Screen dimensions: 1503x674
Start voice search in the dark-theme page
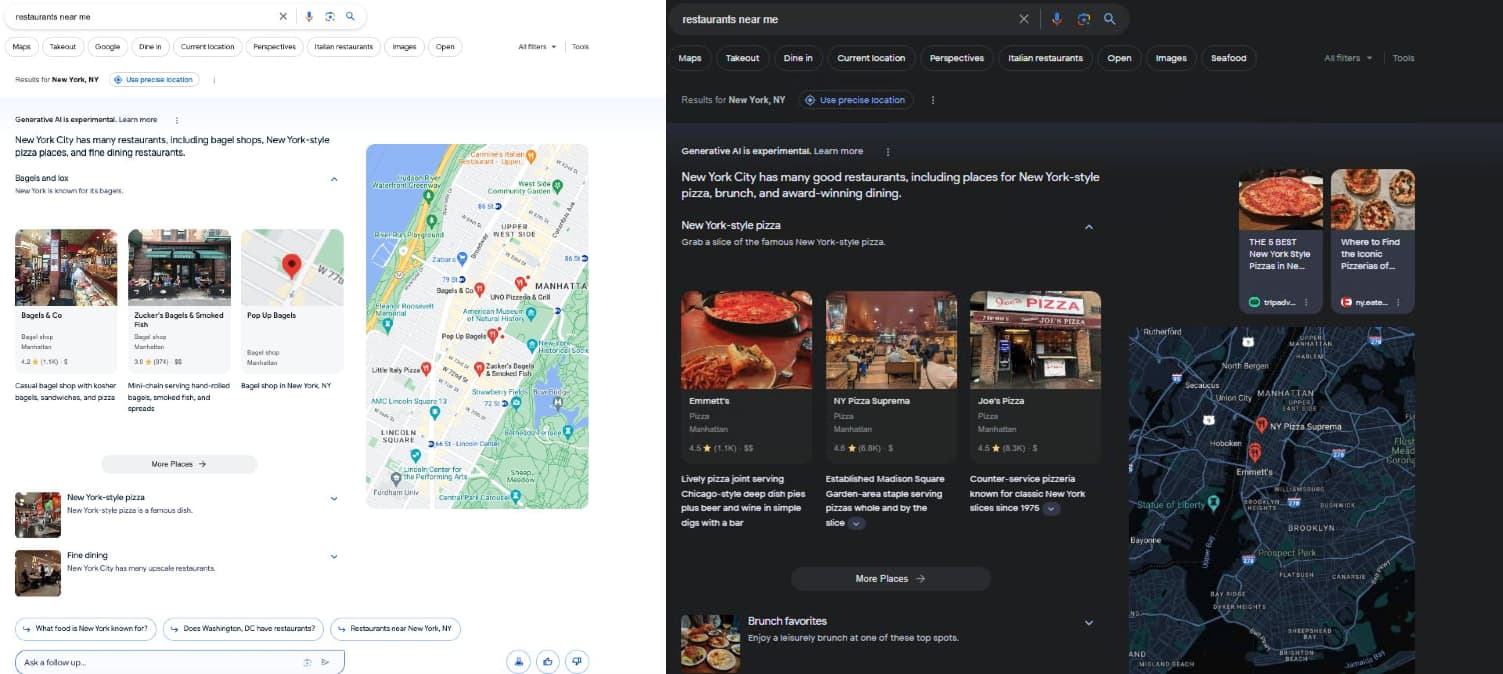tap(1057, 19)
